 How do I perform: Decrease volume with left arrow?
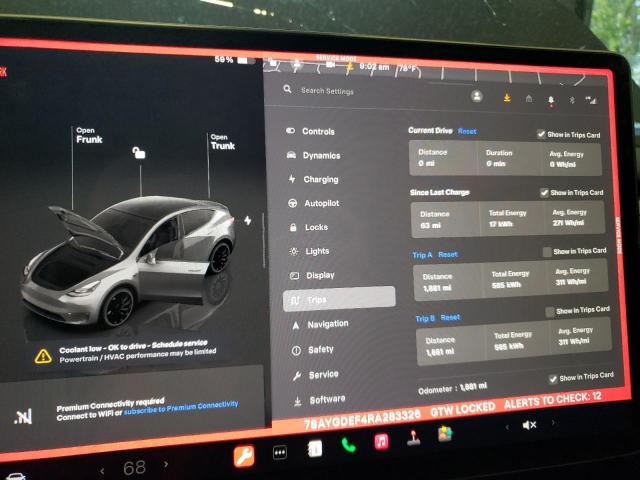point(507,427)
